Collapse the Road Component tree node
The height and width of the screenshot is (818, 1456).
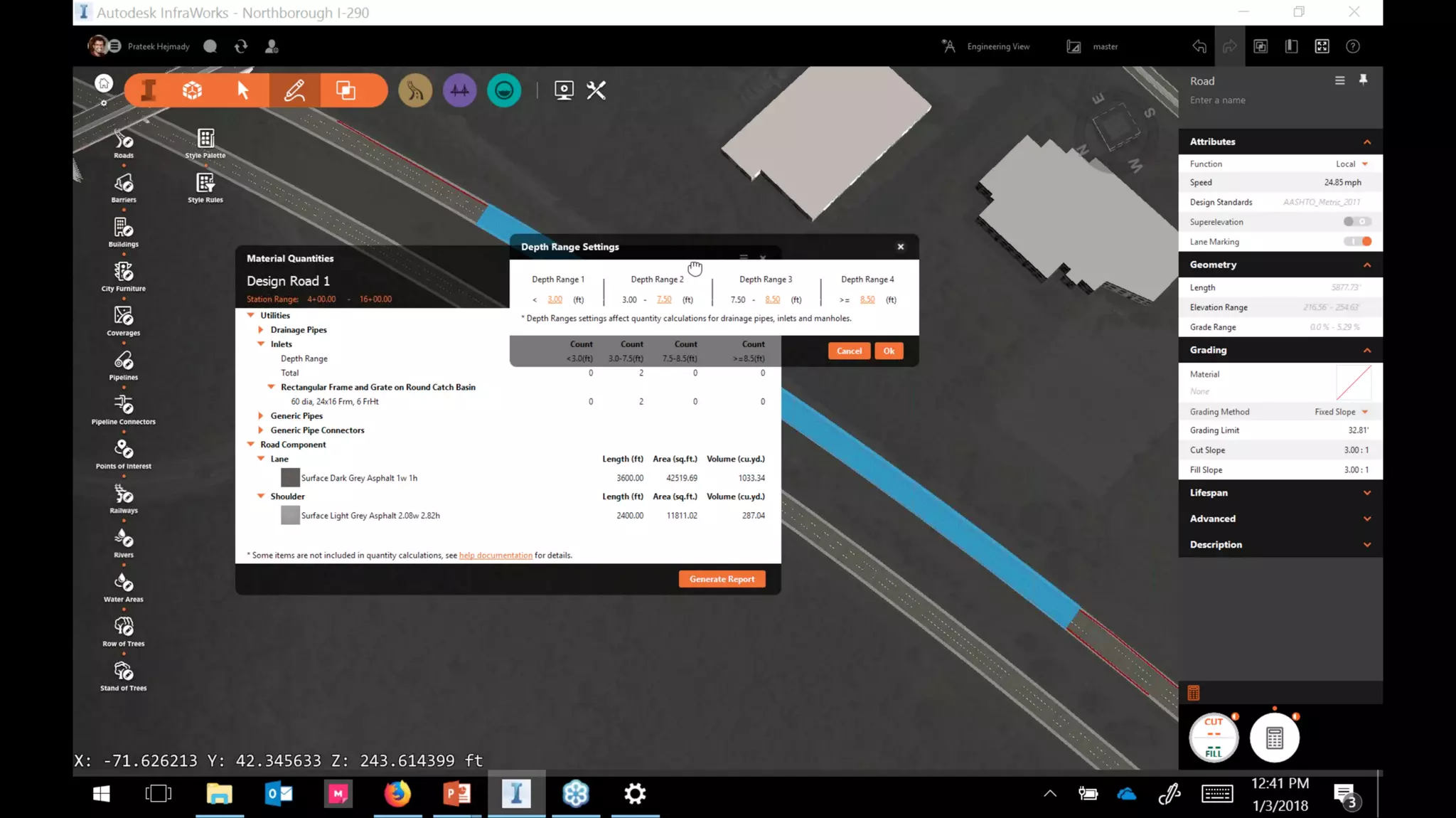[x=251, y=445]
